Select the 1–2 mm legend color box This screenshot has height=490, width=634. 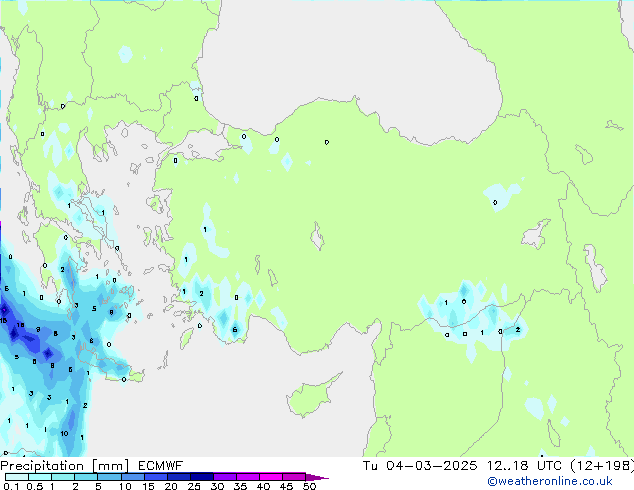pyautogui.click(x=63, y=477)
